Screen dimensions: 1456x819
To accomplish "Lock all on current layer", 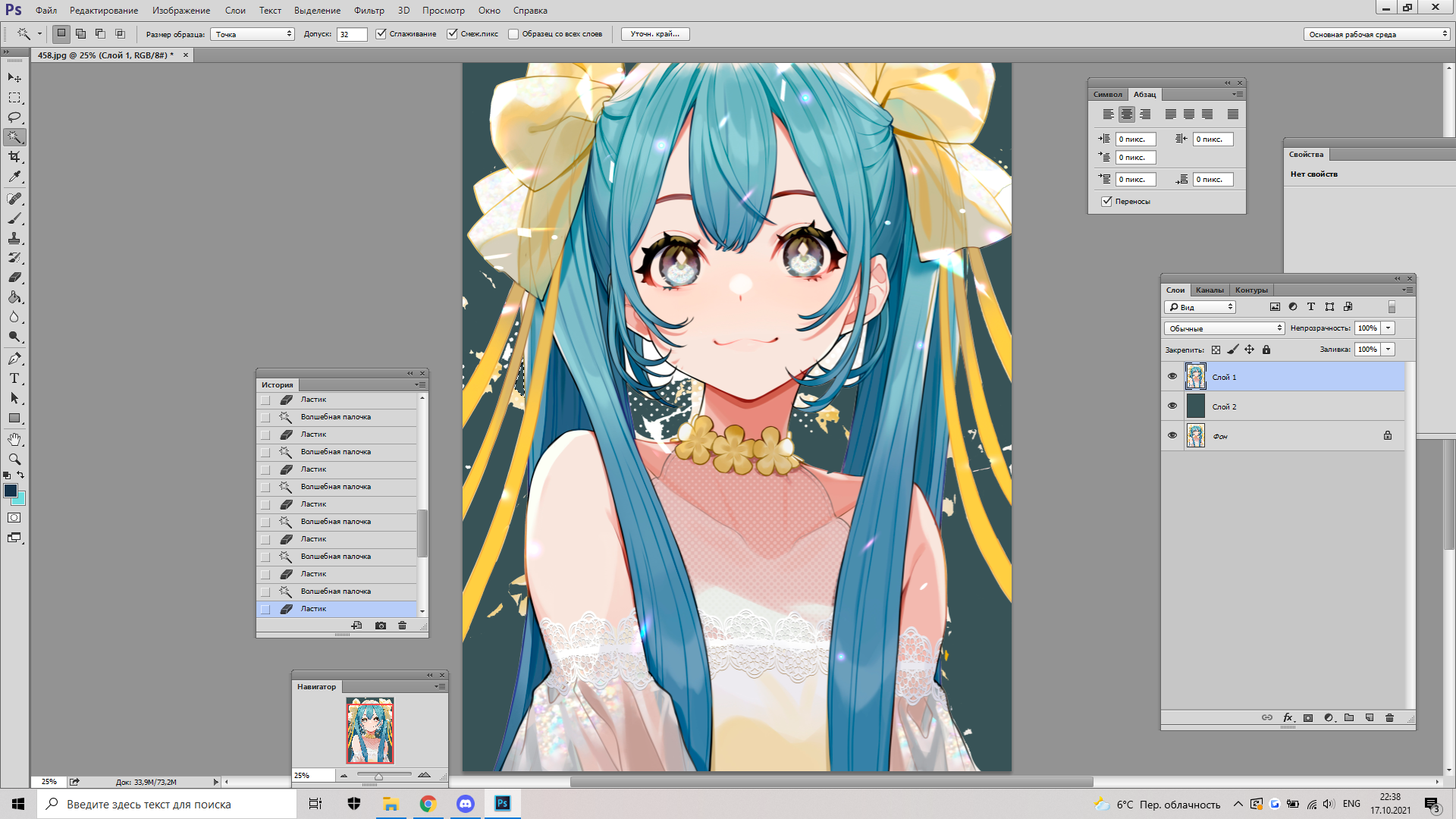I will [1266, 350].
